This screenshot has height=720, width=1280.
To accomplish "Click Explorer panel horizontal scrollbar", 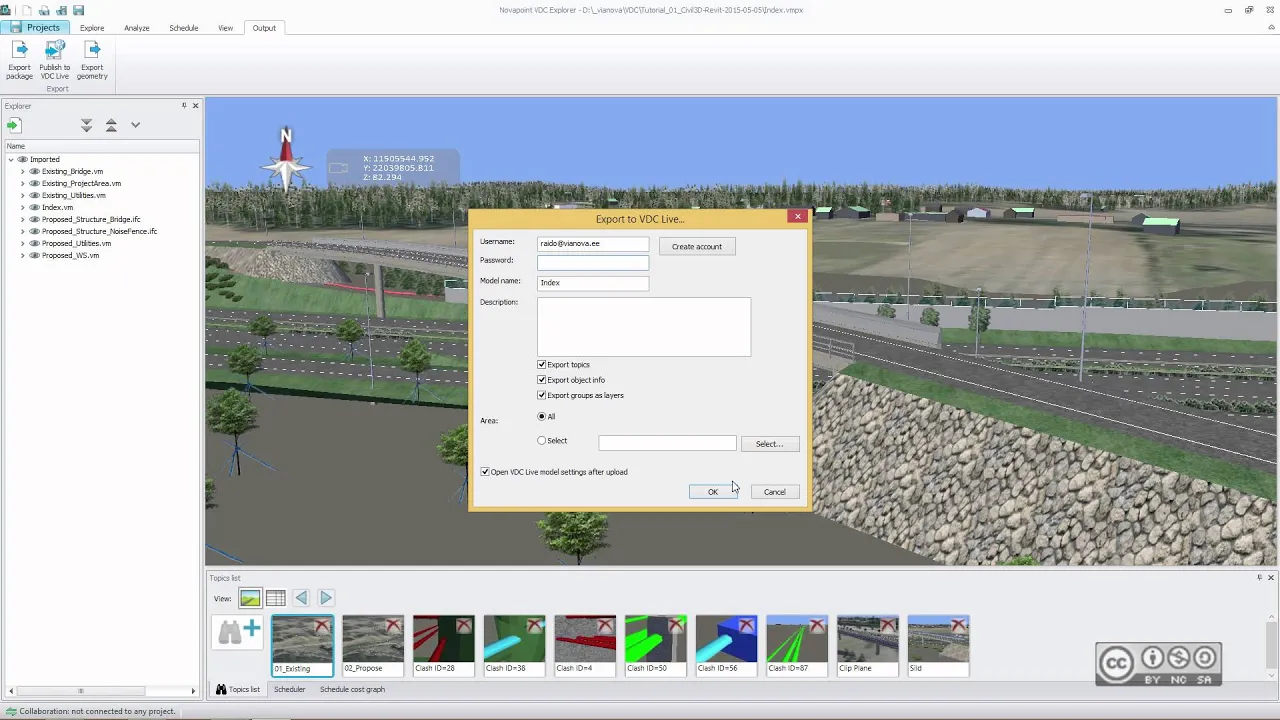I will click(x=80, y=691).
